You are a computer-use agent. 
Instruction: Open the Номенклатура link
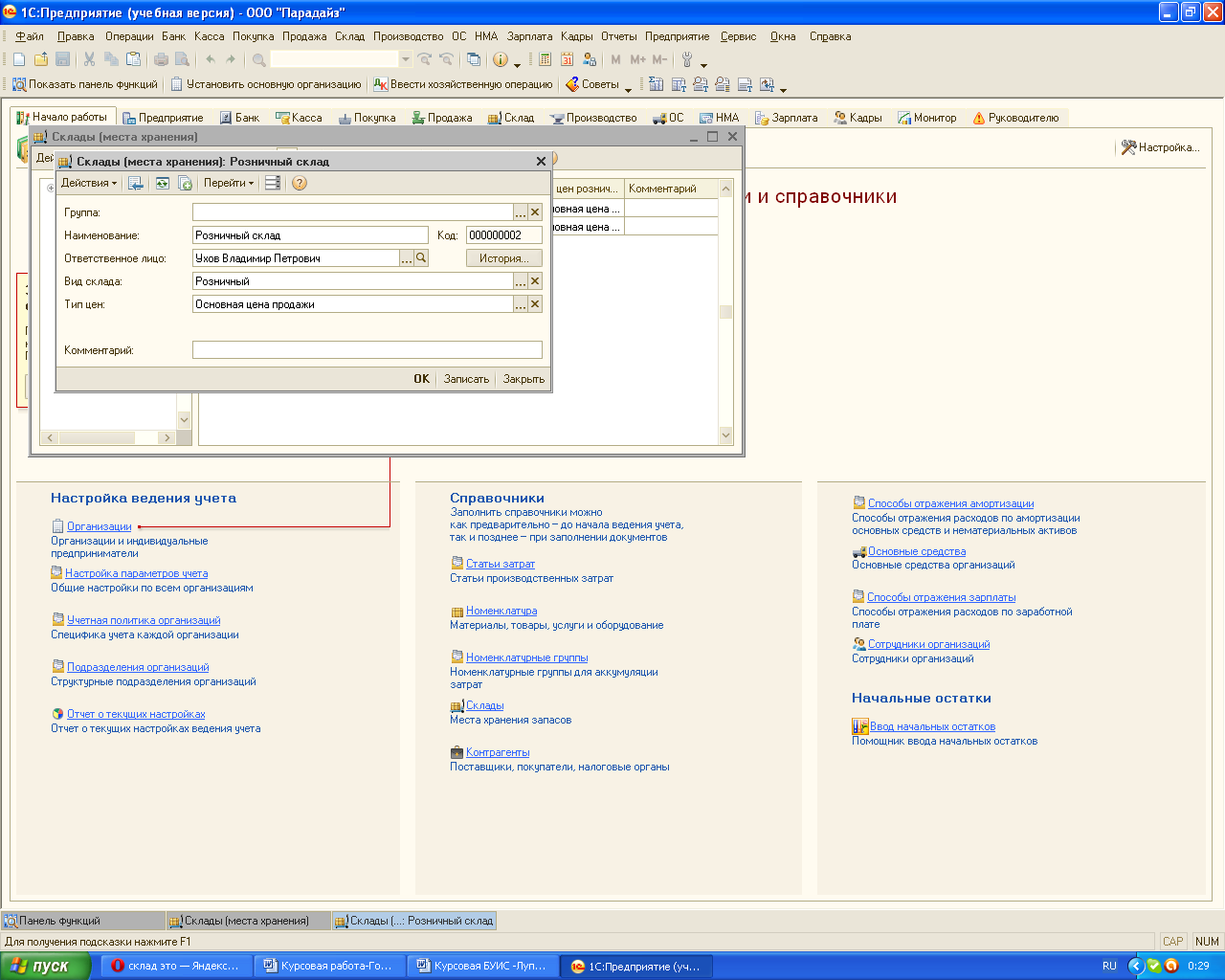pos(501,611)
